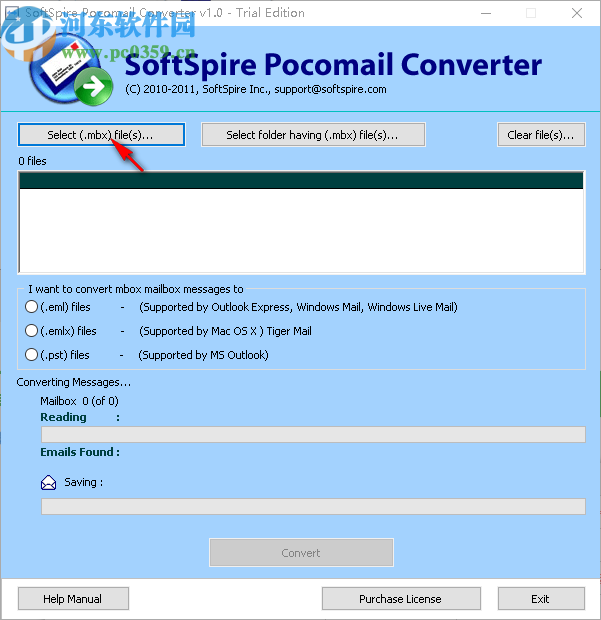Click the 'Converting Messages...' label
The width and height of the screenshot is (601, 620).
click(x=74, y=382)
